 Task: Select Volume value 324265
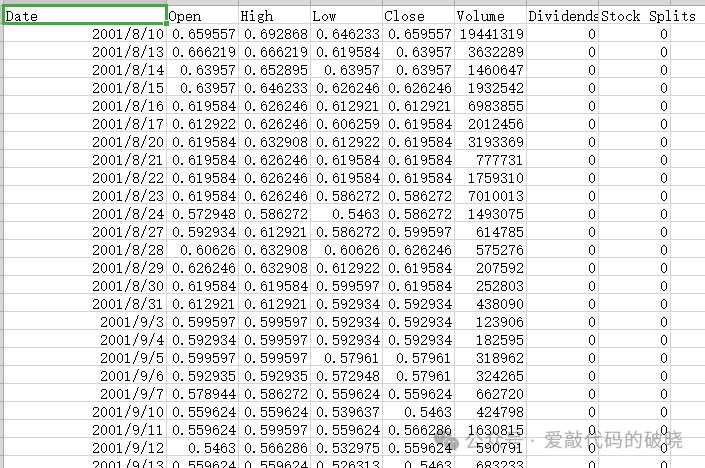pos(491,375)
